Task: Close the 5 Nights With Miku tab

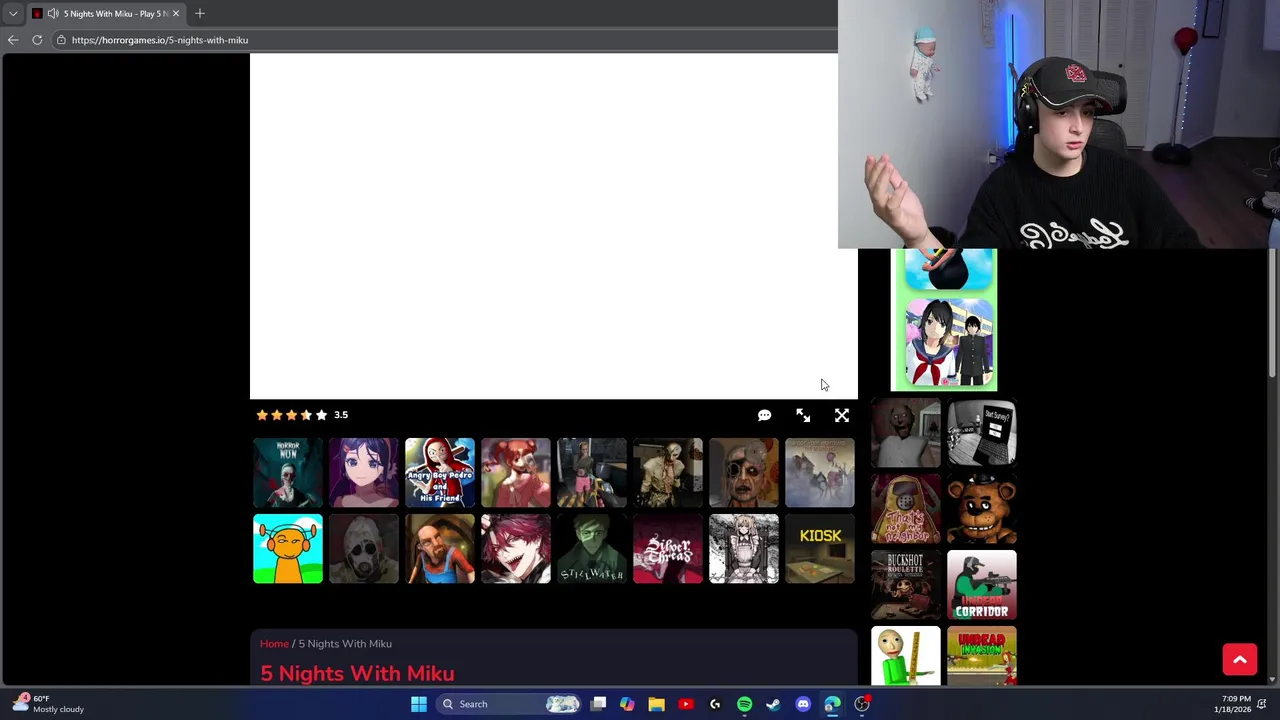Action: pos(176,13)
